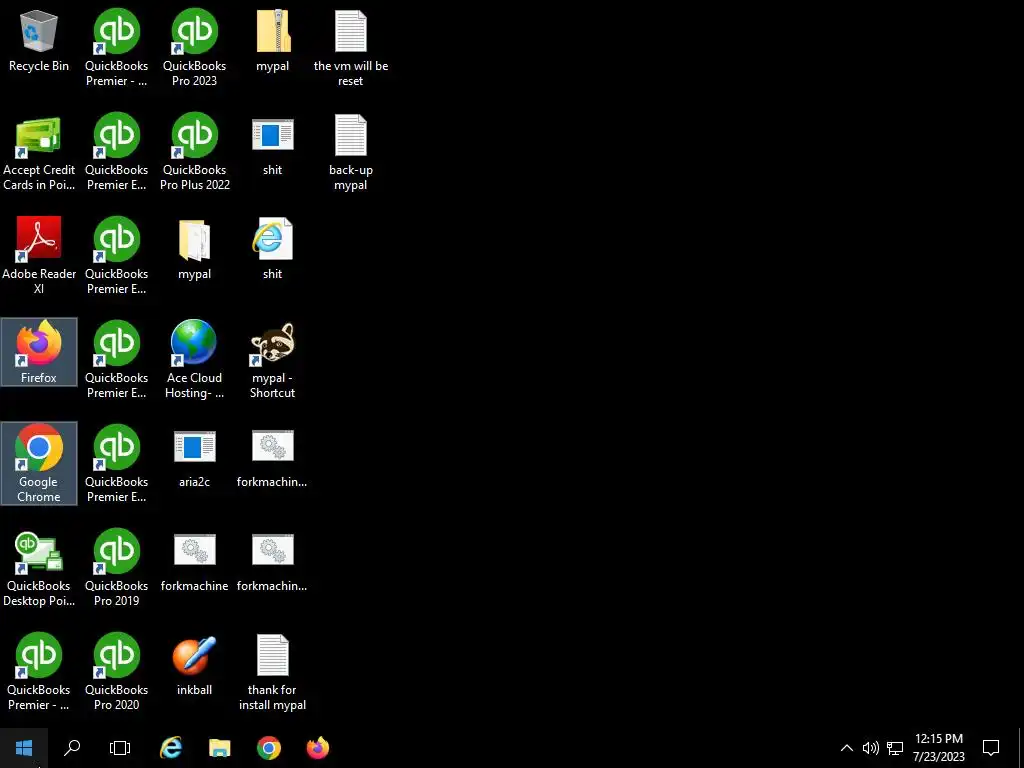Screen dimensions: 1024x768
Task: Select the Firefox shortcut on the desktop
Action: pos(39,352)
